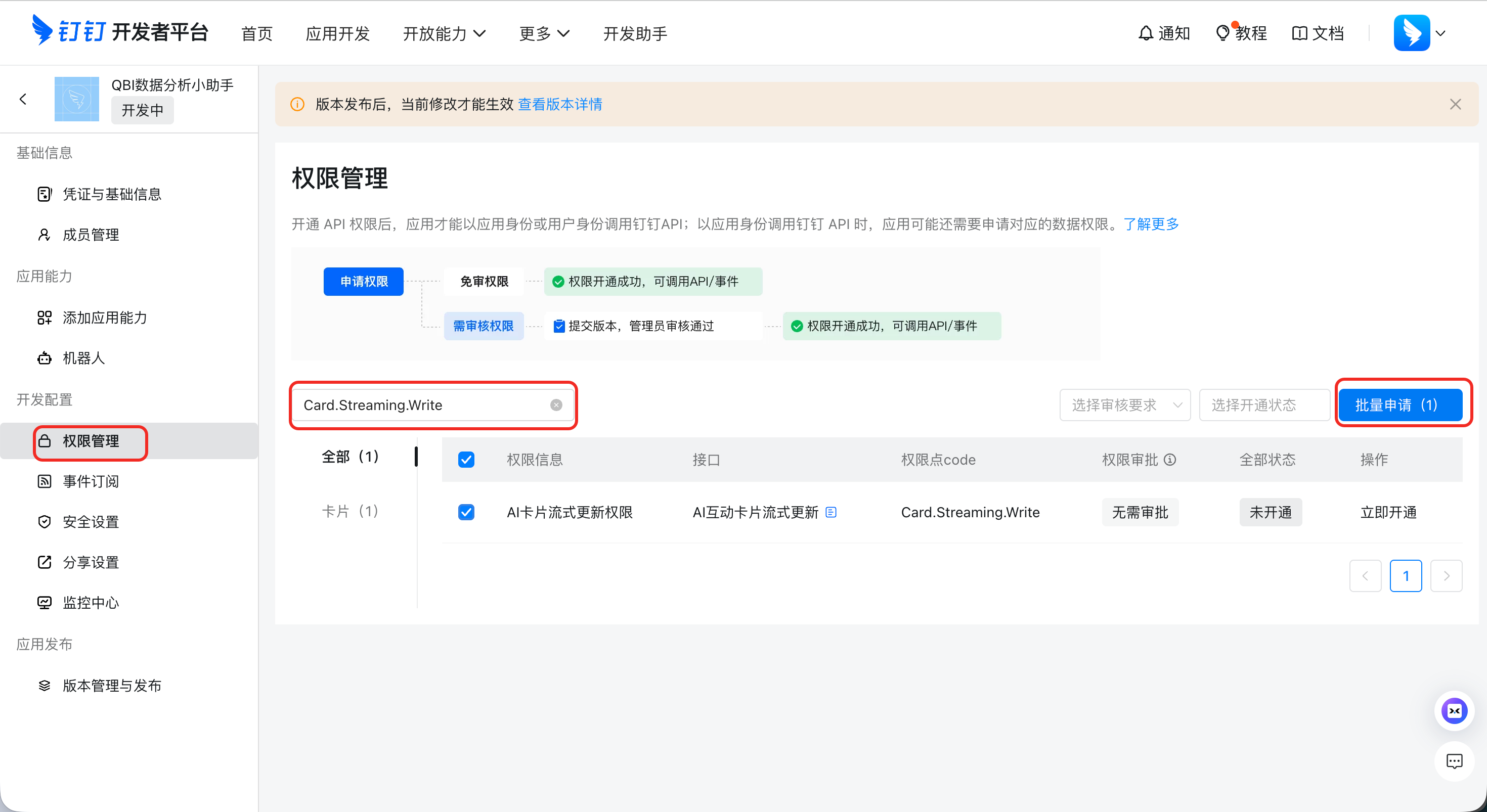Click the 免审权限 label
1487x812 pixels.
pos(484,281)
